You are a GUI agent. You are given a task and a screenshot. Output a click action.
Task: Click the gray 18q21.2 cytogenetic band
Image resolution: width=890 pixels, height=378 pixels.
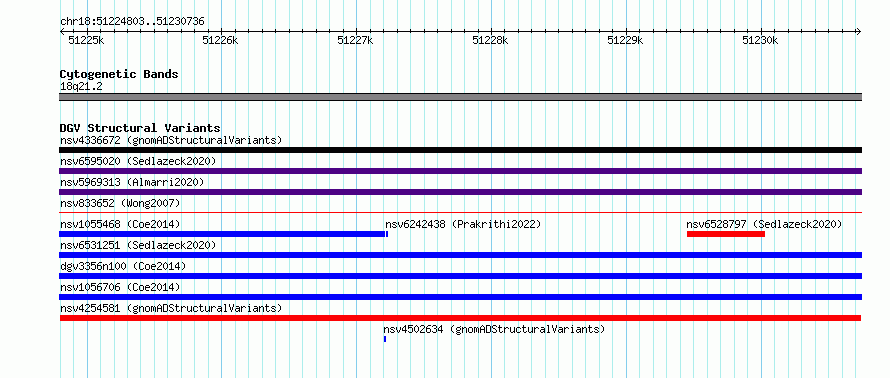pyautogui.click(x=460, y=97)
